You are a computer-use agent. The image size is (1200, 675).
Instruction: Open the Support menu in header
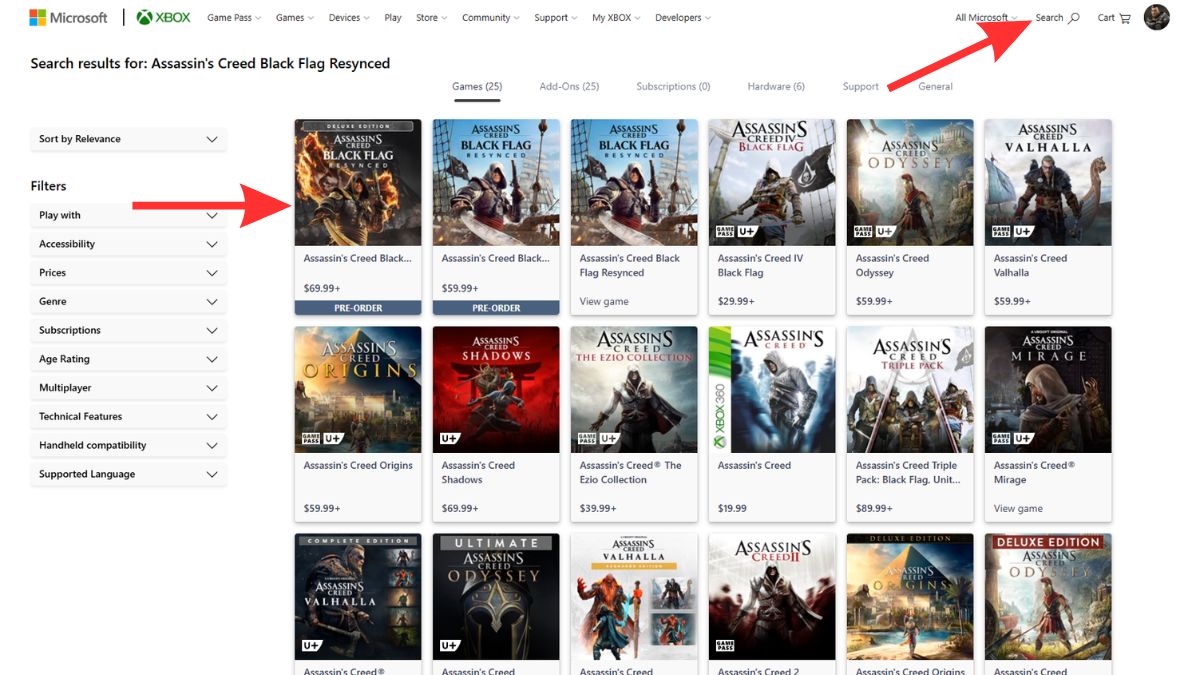556,18
